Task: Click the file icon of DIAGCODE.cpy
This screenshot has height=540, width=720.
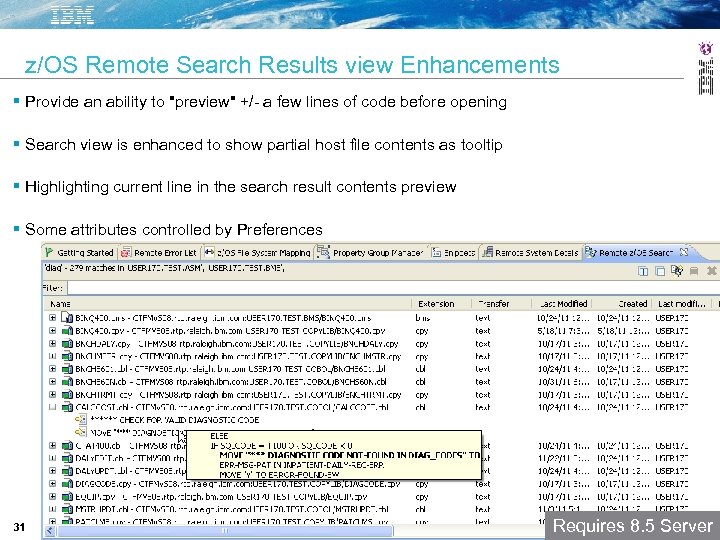Action: point(67,484)
